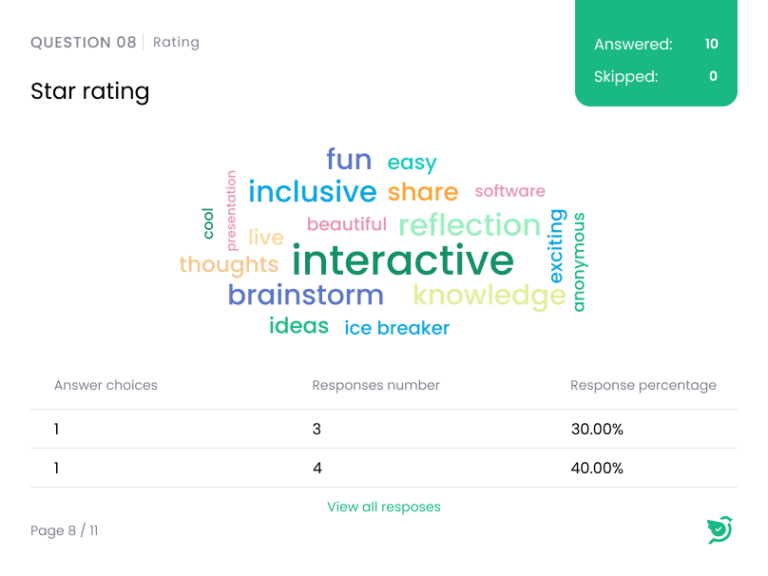This screenshot has height=576, width=768.
Task: Click the Responses number column header
Action: 375,385
